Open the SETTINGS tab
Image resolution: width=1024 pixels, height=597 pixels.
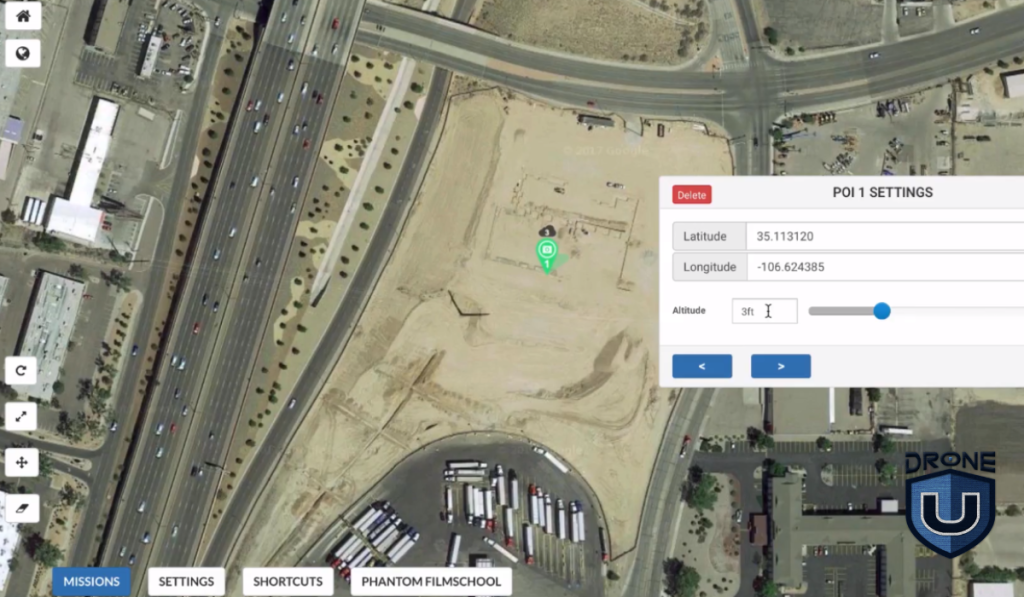(186, 581)
